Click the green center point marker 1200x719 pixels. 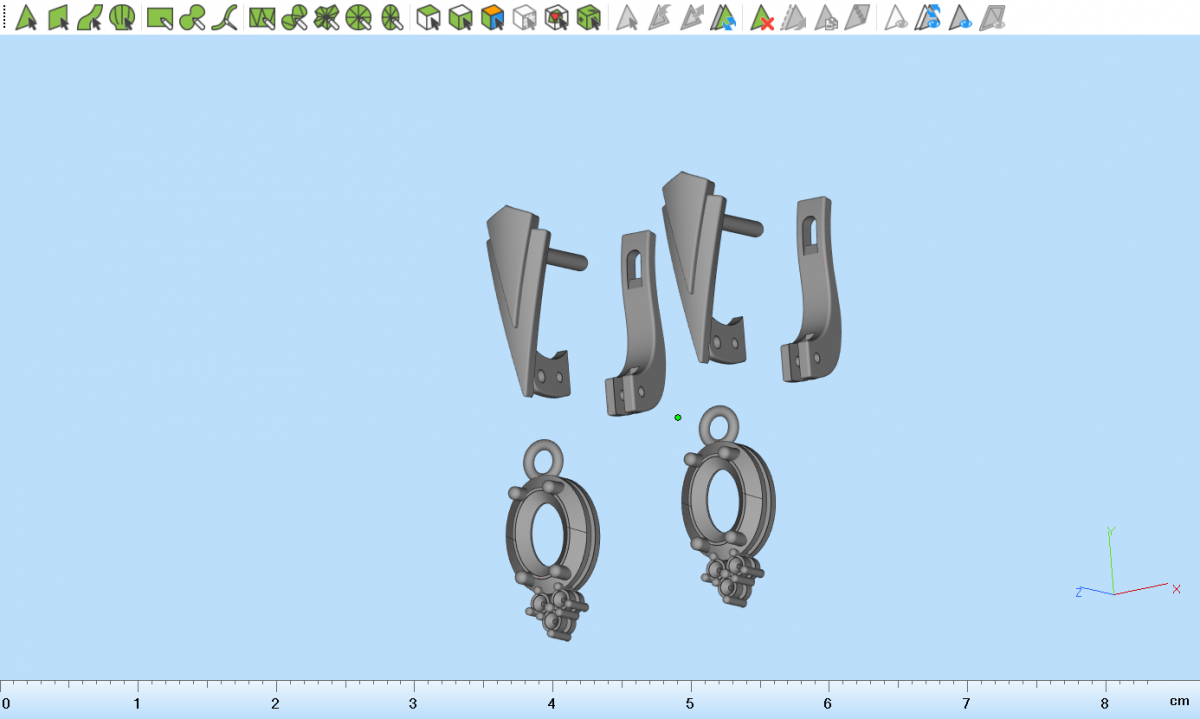coord(678,417)
